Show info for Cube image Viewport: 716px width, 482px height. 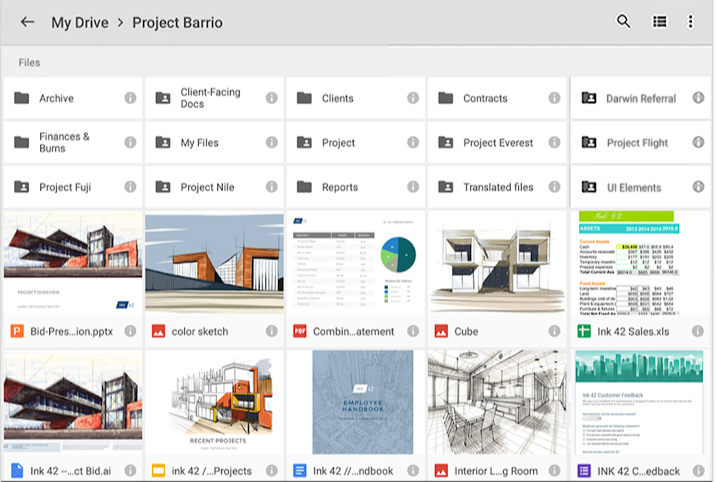pos(554,331)
